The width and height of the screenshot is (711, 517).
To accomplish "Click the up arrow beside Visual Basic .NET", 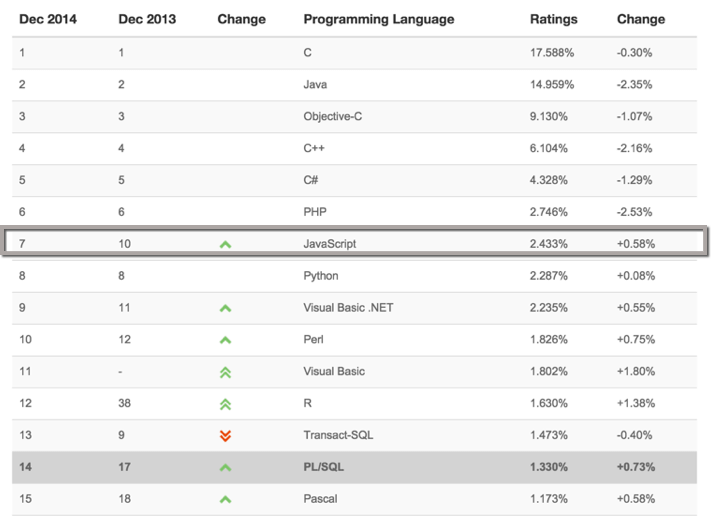I will tap(225, 308).
